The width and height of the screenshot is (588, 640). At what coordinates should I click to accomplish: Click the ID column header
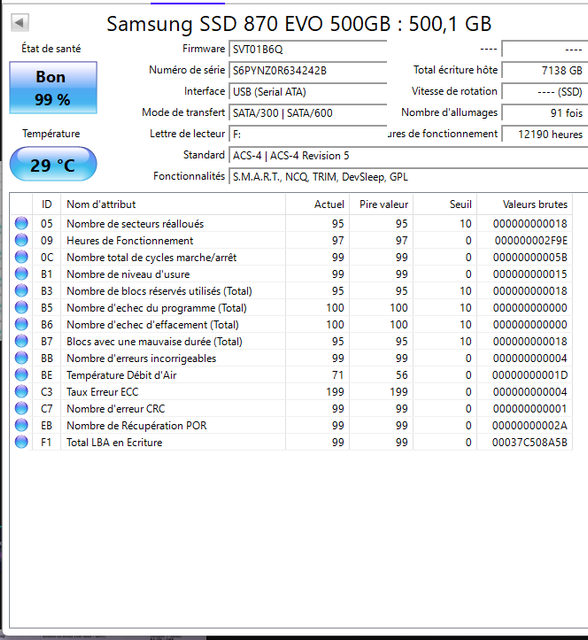(47, 204)
